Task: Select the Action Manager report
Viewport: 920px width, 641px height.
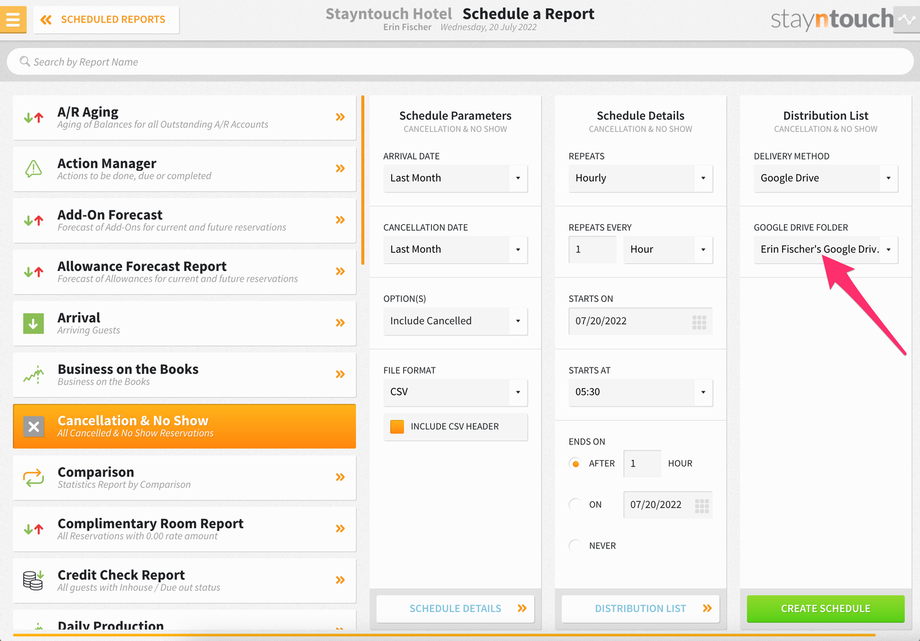Action: point(184,168)
